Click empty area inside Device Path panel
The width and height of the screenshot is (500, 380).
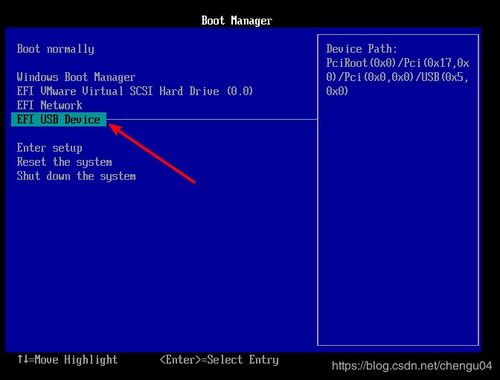click(398, 220)
